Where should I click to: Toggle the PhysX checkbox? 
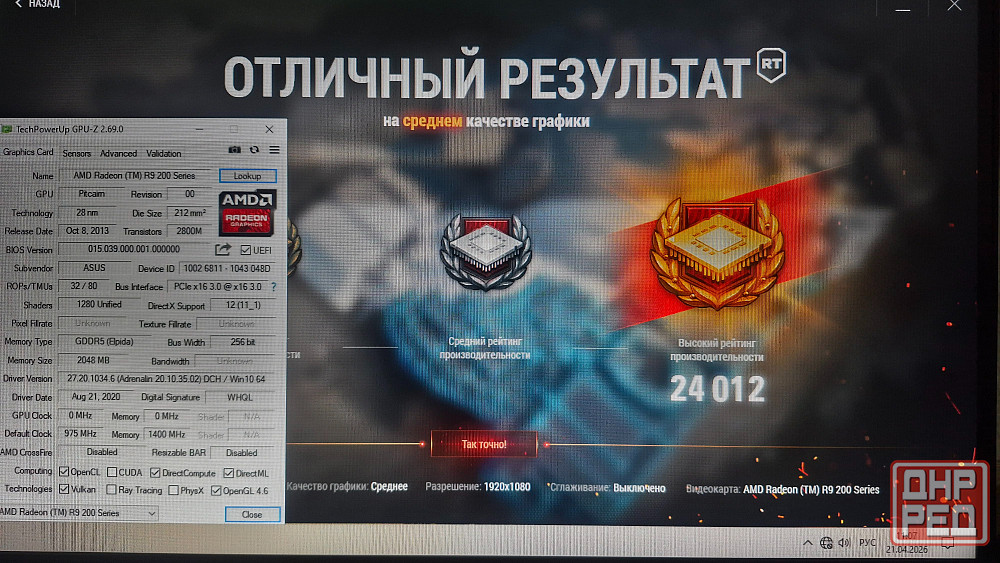pos(173,490)
